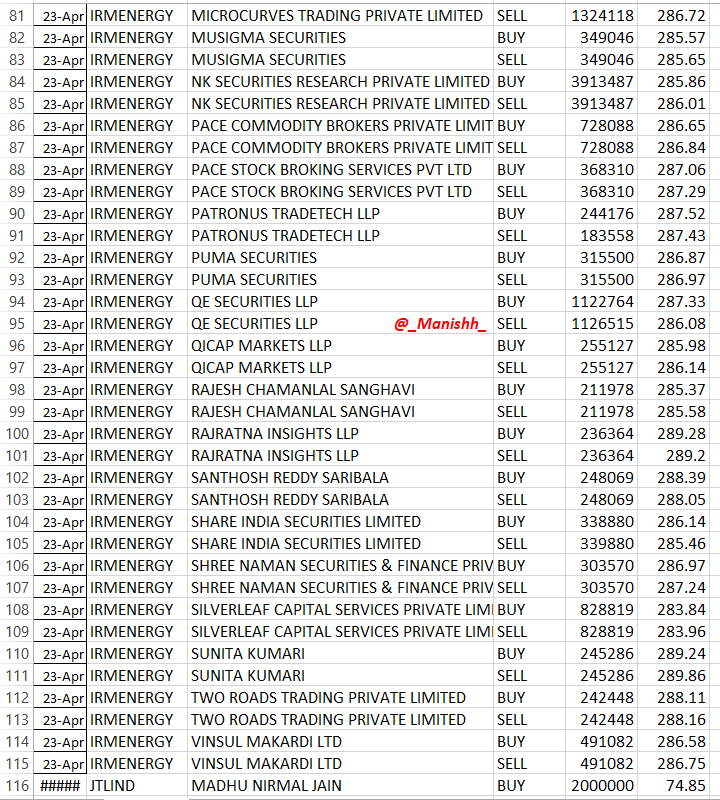Click price cell 285.65
The width and height of the screenshot is (720, 800).
(x=673, y=60)
